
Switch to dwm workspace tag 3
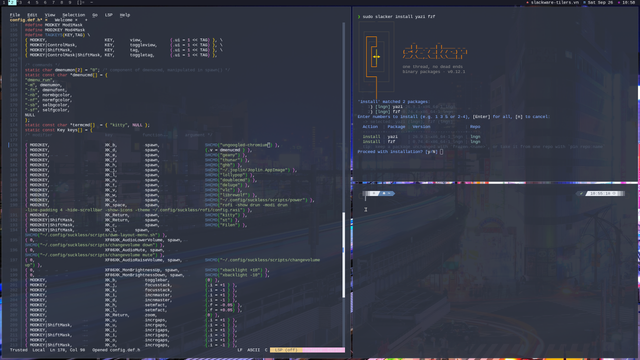tap(20, 2)
